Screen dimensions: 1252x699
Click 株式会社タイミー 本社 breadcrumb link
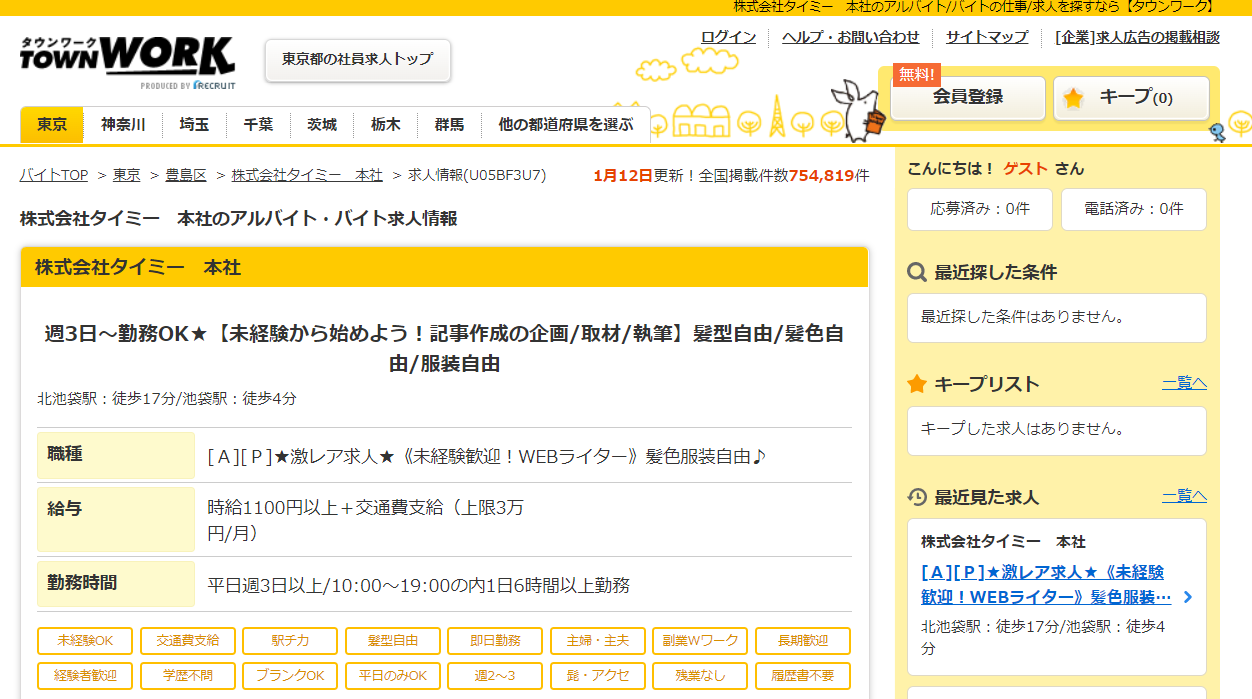point(307,175)
